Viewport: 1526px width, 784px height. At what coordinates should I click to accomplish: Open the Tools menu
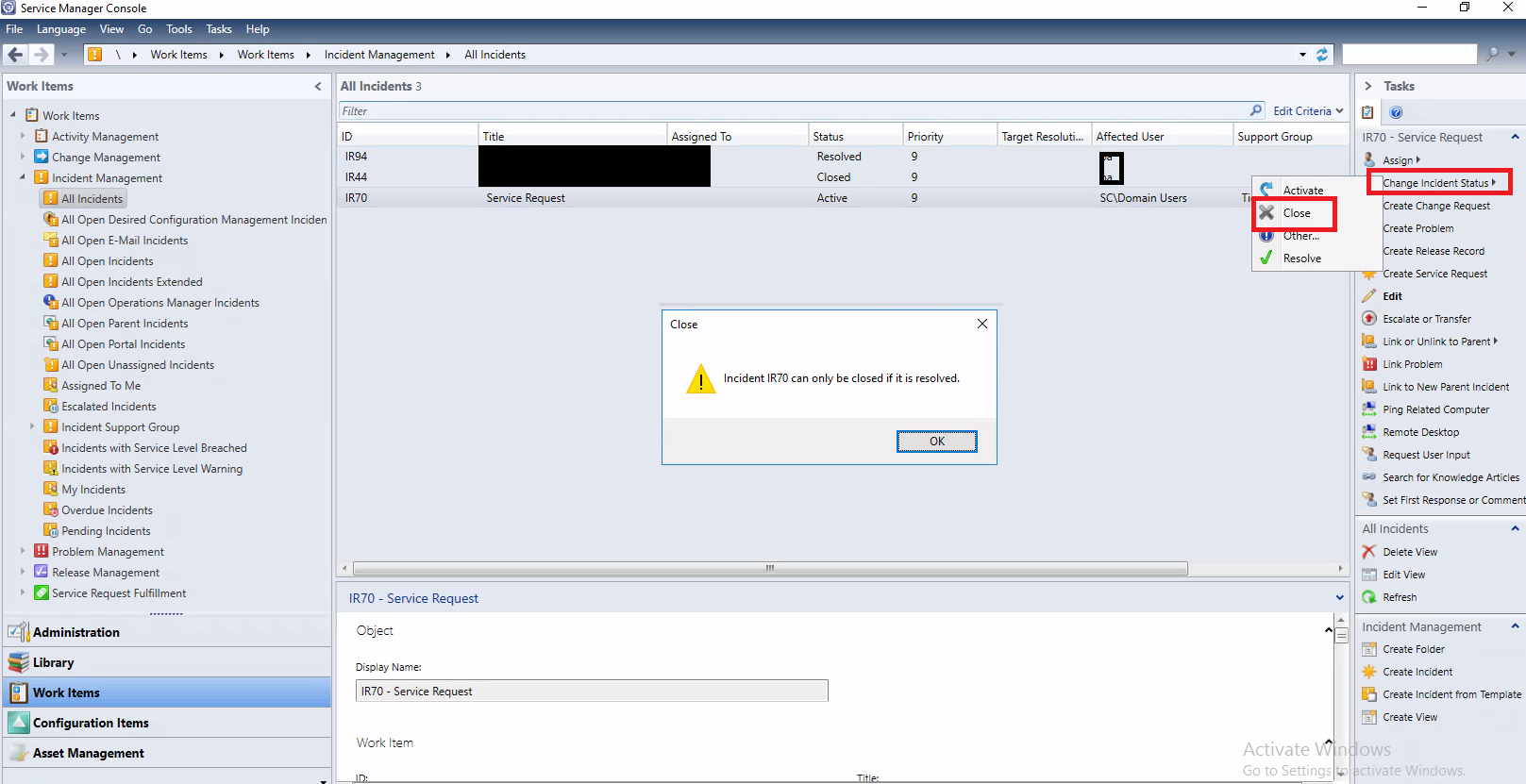179,29
